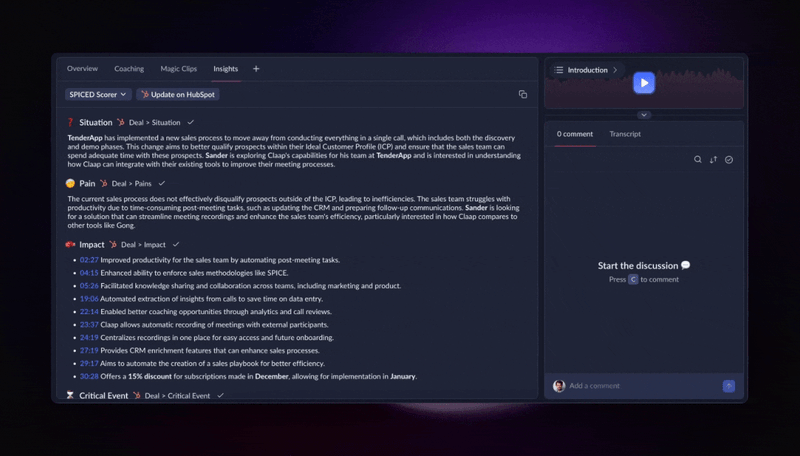Image resolution: width=800 pixels, height=456 pixels.
Task: Open the SPICED Scorer dropdown
Action: (98, 94)
